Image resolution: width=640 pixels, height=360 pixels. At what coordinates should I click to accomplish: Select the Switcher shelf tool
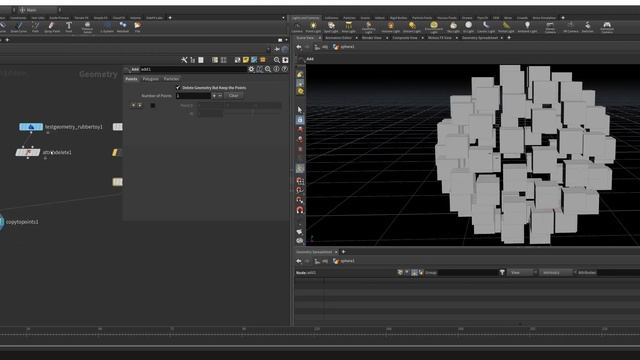587,27
